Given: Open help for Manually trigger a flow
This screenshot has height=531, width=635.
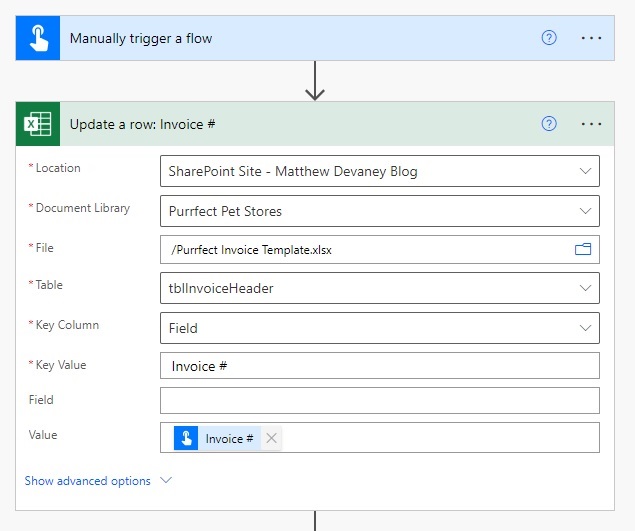Looking at the screenshot, I should click(549, 38).
